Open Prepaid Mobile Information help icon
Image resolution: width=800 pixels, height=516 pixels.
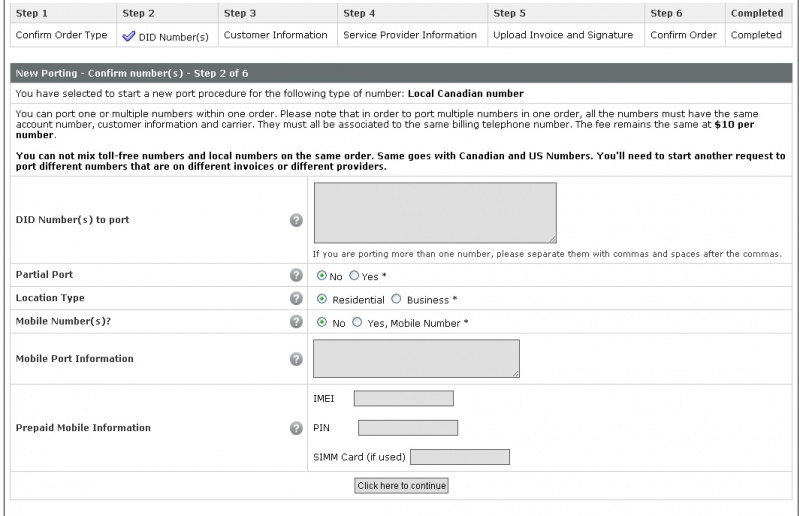296,428
